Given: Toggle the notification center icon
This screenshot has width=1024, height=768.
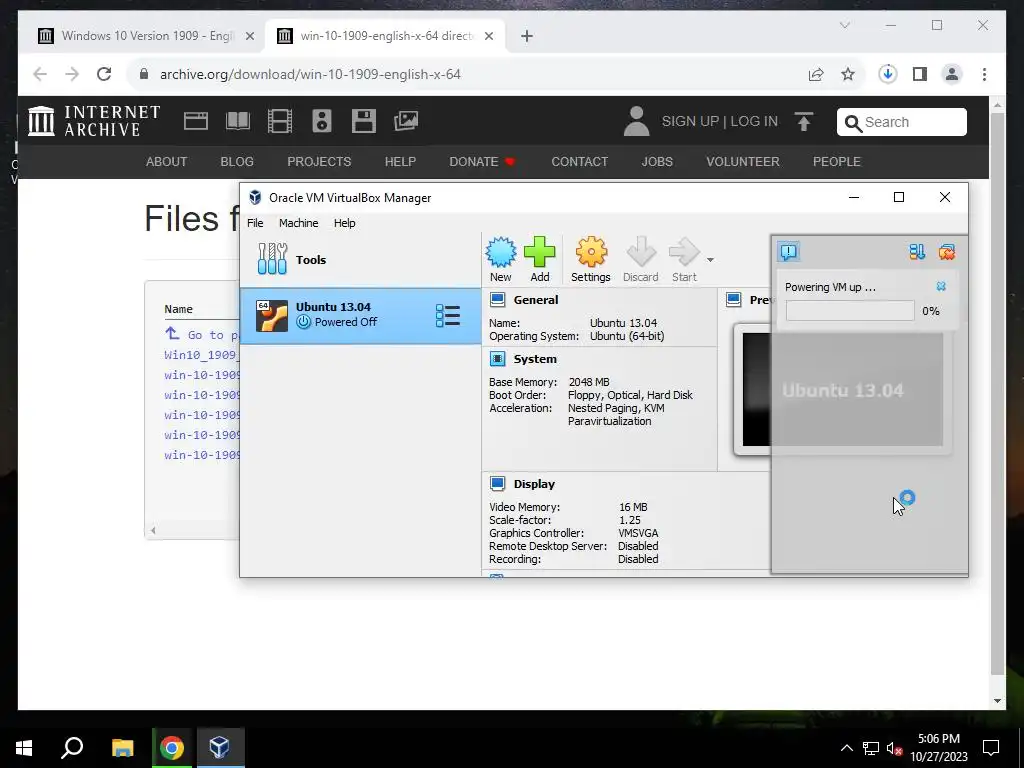Looking at the screenshot, I should point(788,251).
